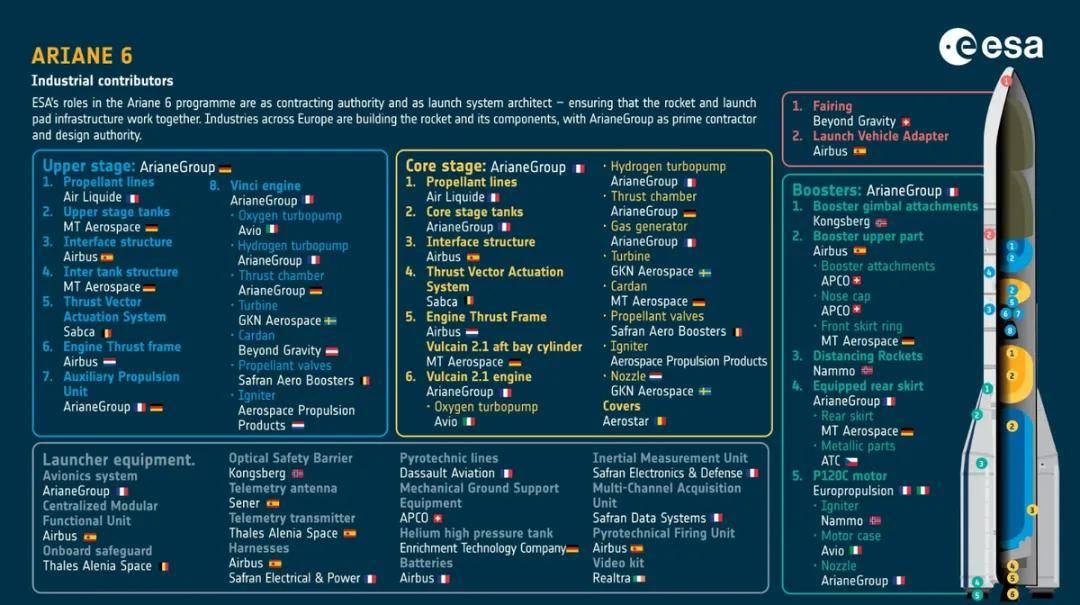Click the Front skirt ring label
This screenshot has height=605, width=1080.
[861, 326]
